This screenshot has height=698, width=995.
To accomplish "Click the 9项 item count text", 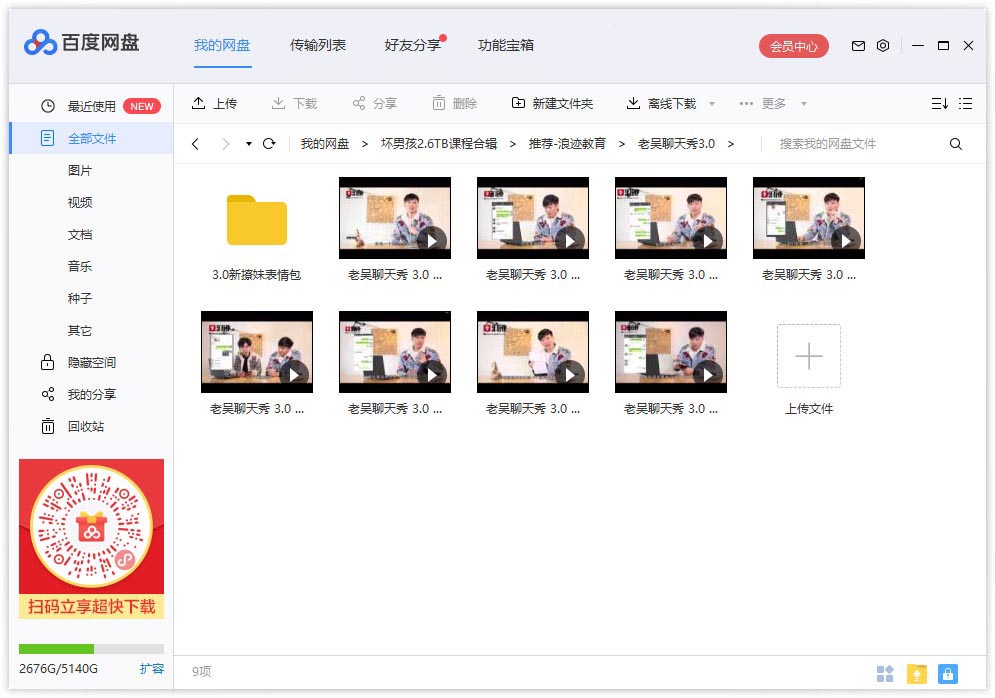I will [x=201, y=671].
